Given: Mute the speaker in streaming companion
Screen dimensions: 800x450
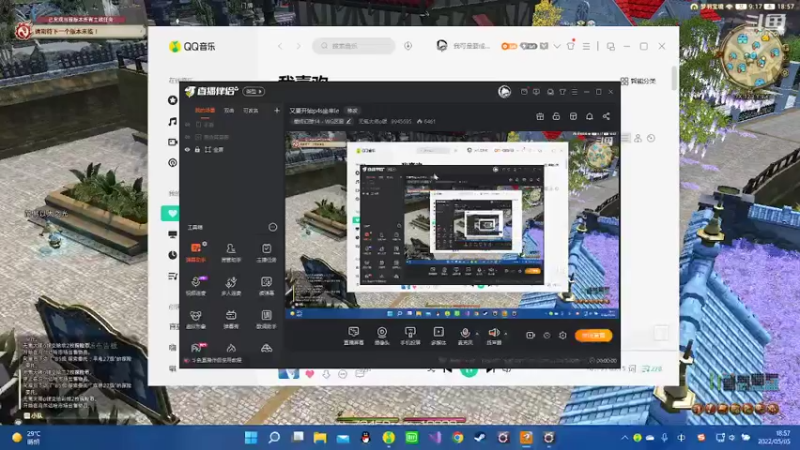Looking at the screenshot, I should point(493,336).
